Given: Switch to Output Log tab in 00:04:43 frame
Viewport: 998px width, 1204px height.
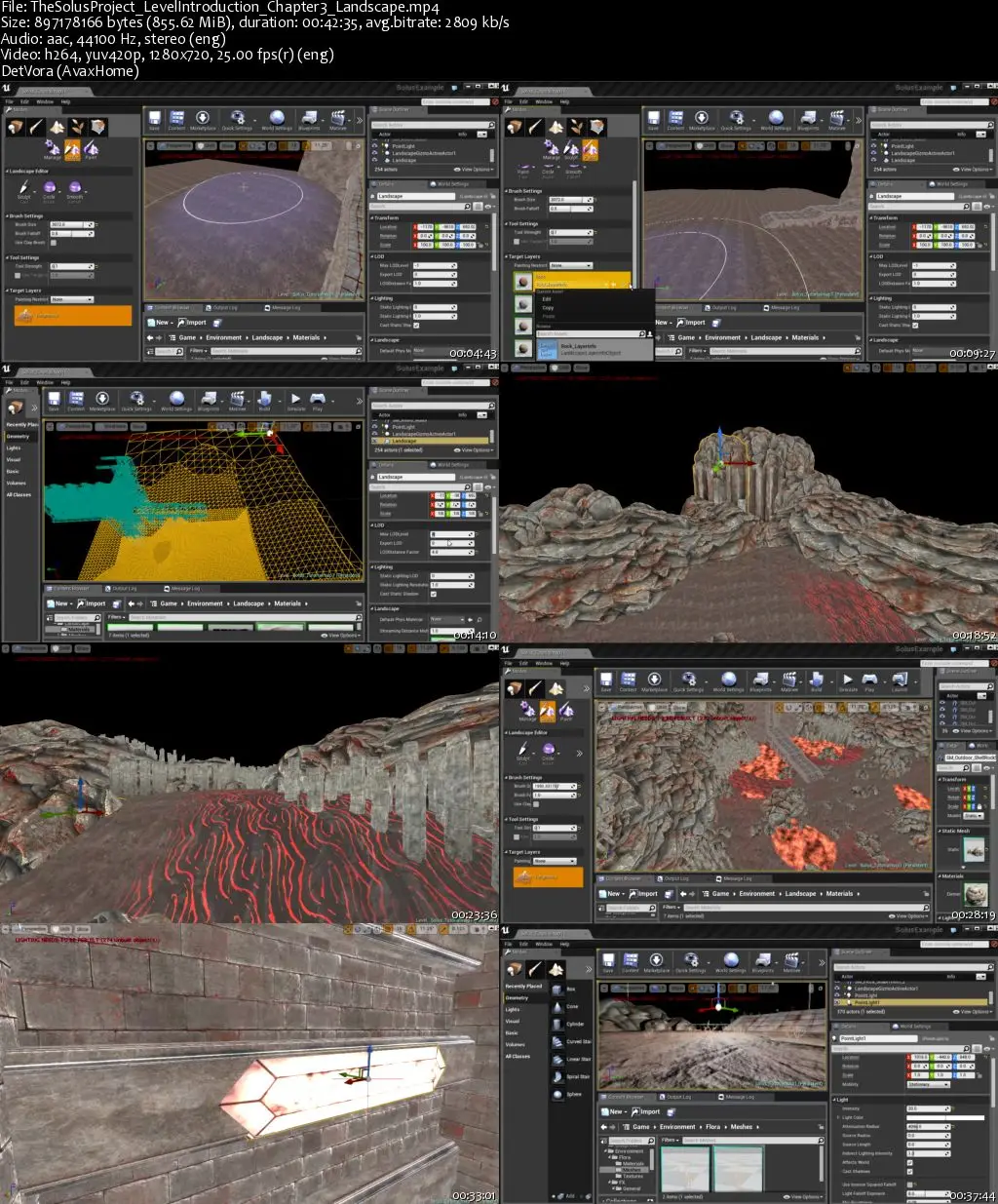Looking at the screenshot, I should [223, 308].
